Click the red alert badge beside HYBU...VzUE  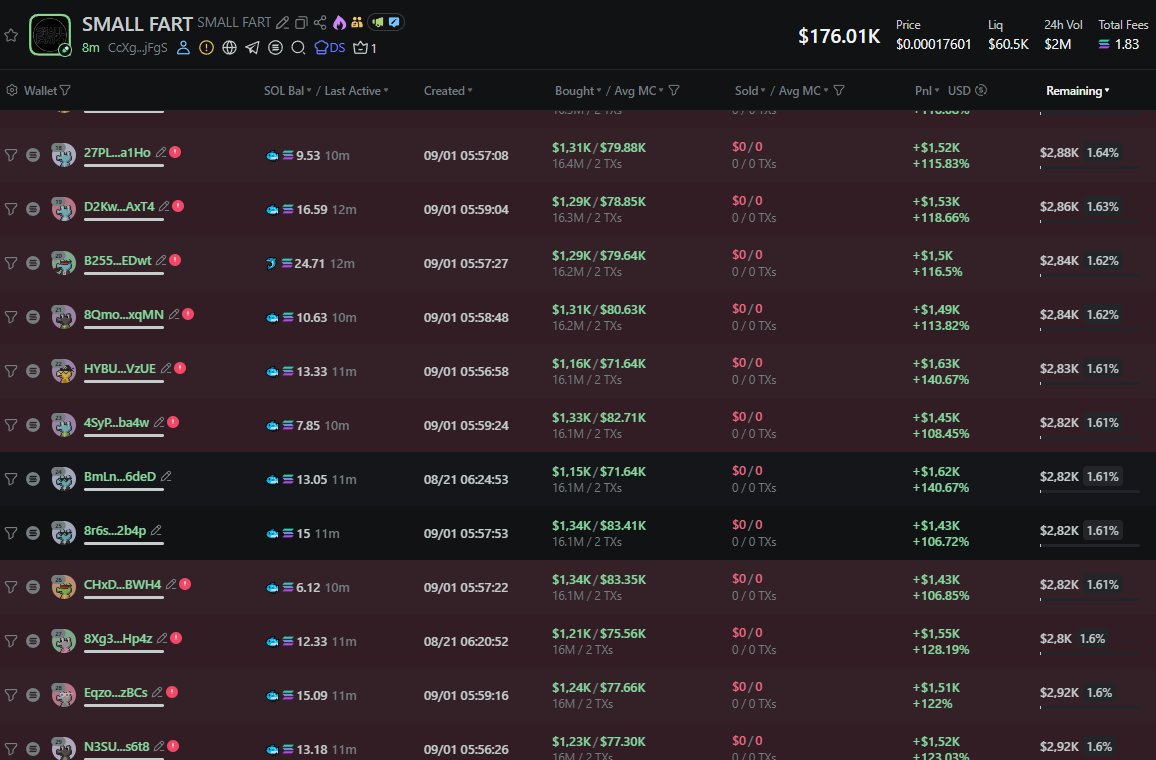tap(180, 368)
